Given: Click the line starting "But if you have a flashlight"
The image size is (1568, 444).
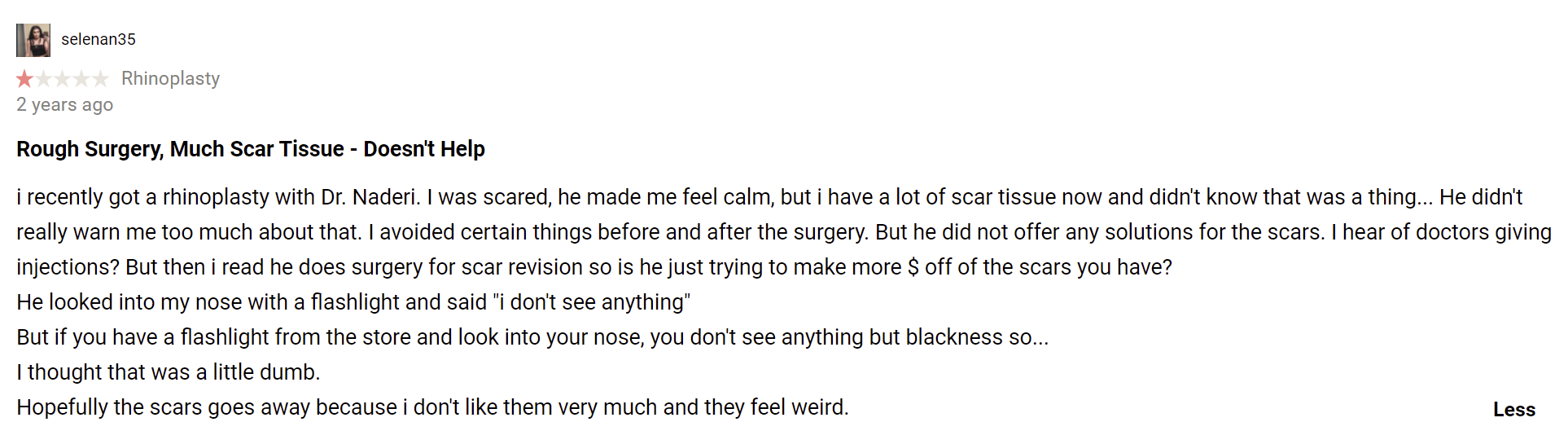Looking at the screenshot, I should point(532,337).
